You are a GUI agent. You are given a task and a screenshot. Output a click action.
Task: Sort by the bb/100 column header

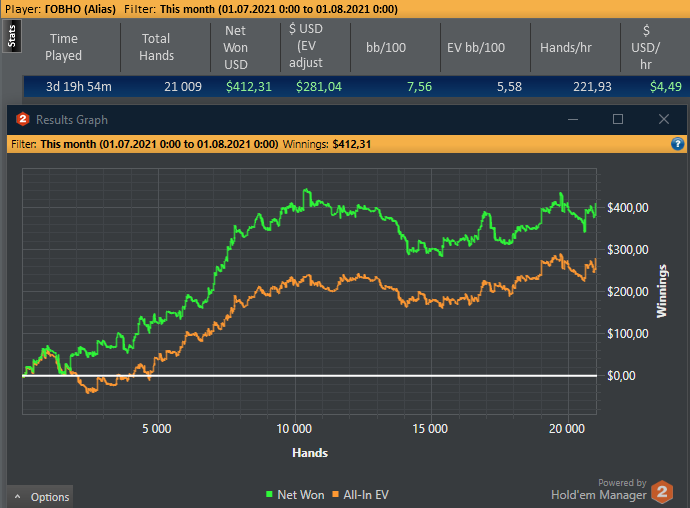(x=386, y=48)
